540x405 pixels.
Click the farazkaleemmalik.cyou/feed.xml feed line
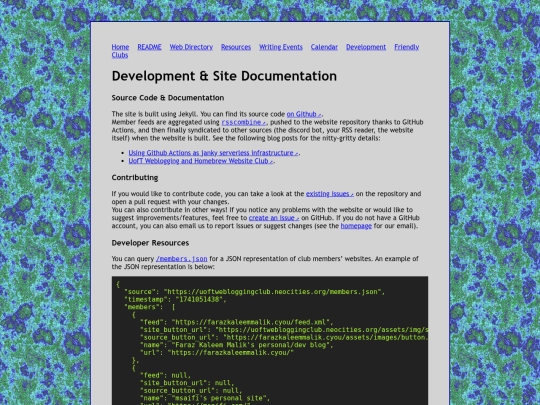click(237, 322)
